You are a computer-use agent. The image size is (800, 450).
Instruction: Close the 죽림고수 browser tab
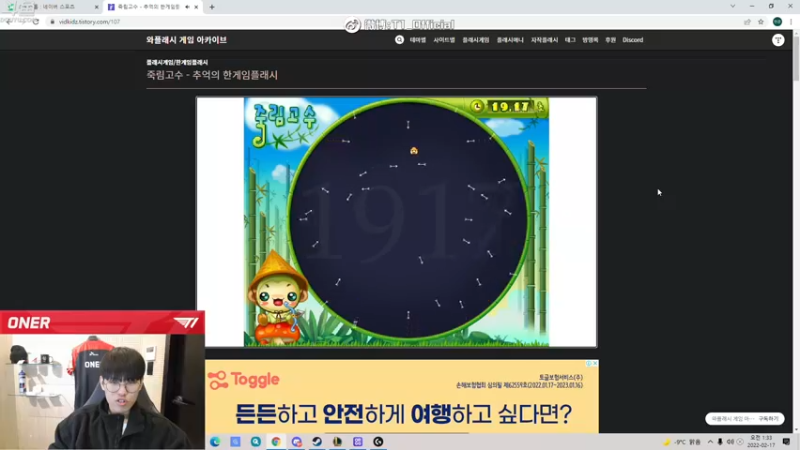196,7
